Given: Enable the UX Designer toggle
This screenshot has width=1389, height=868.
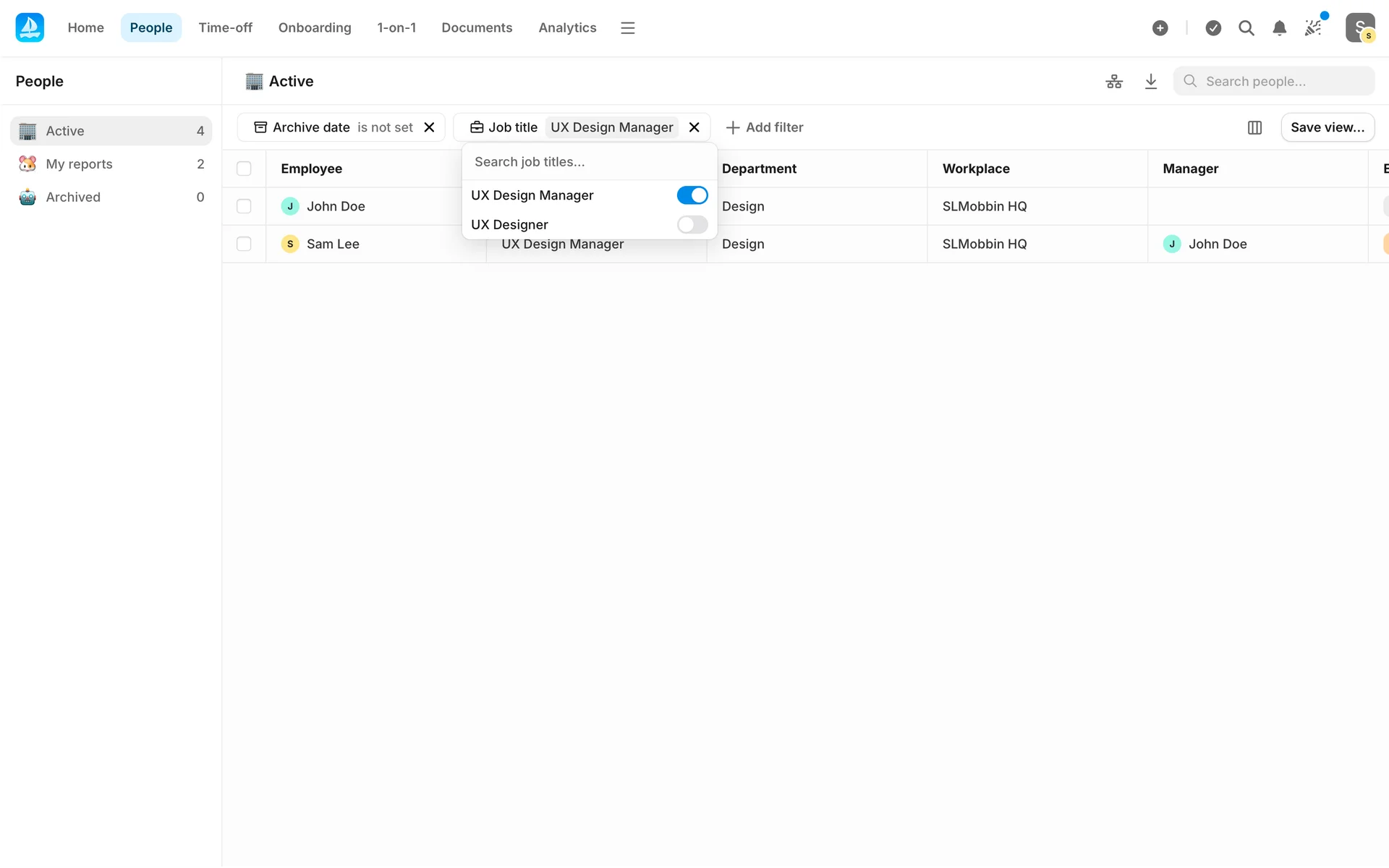Looking at the screenshot, I should point(692,225).
